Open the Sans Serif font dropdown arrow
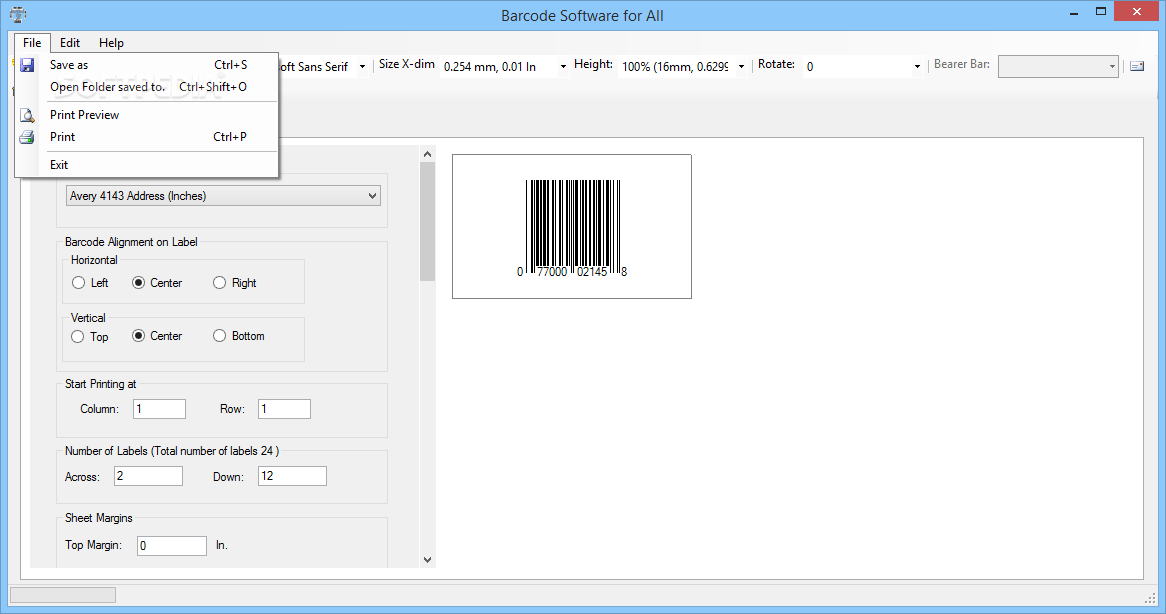 click(x=362, y=67)
